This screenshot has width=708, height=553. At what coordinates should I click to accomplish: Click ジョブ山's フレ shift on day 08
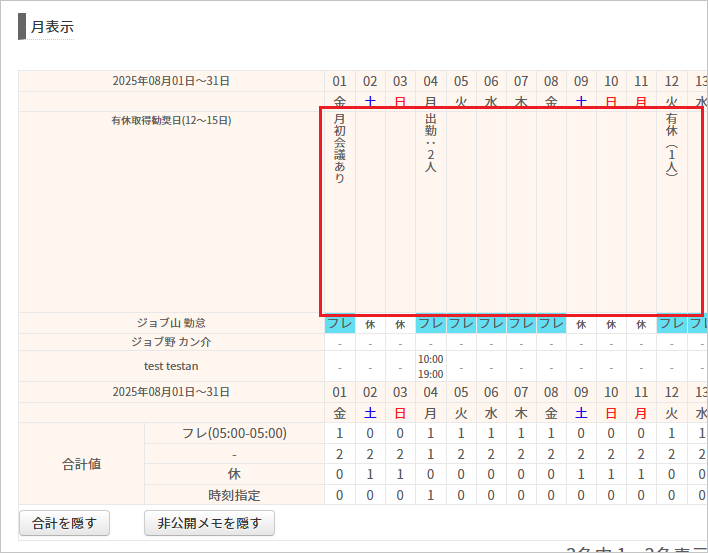coord(551,324)
